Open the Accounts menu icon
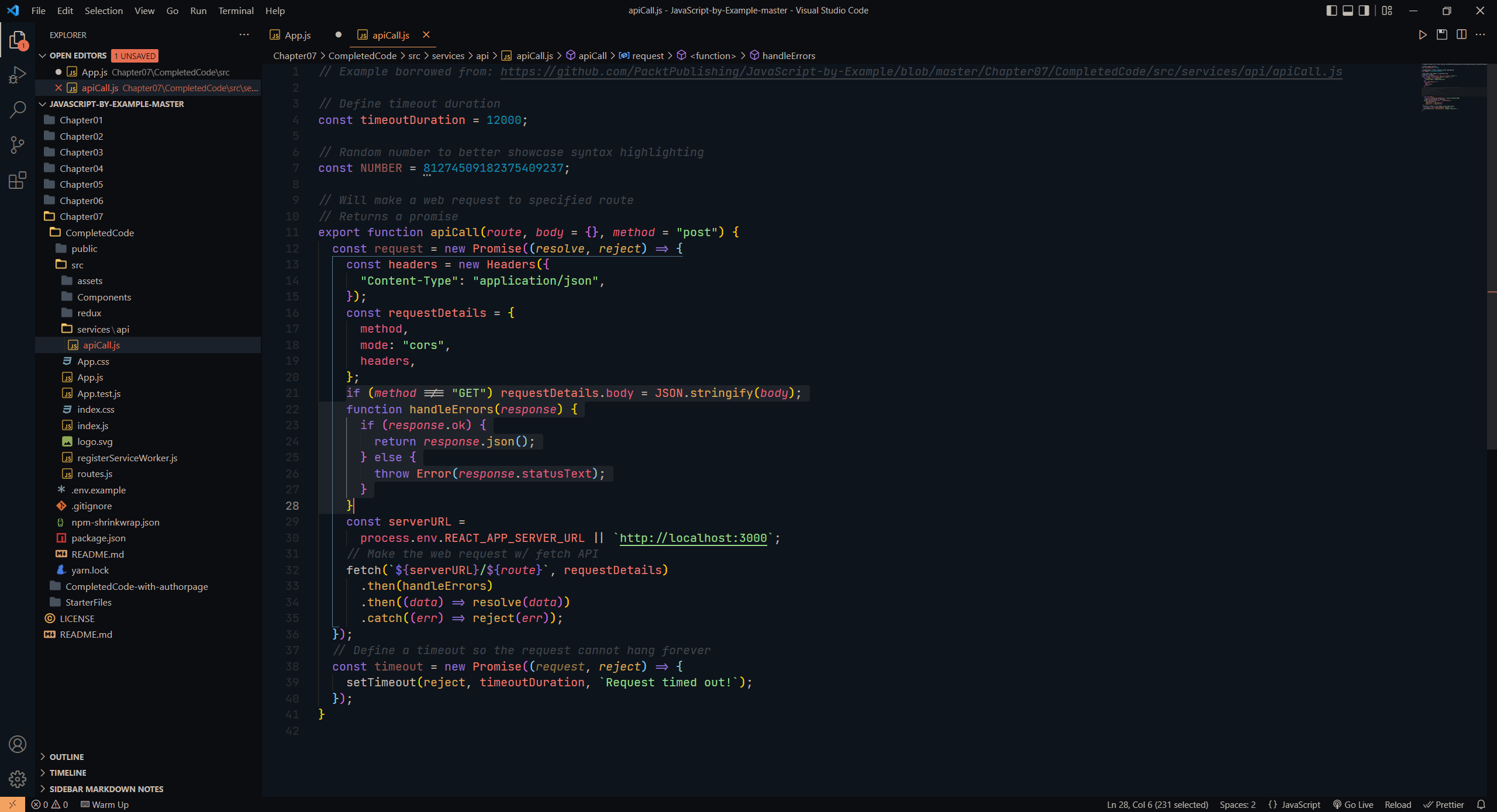This screenshot has width=1497, height=812. pyautogui.click(x=18, y=744)
